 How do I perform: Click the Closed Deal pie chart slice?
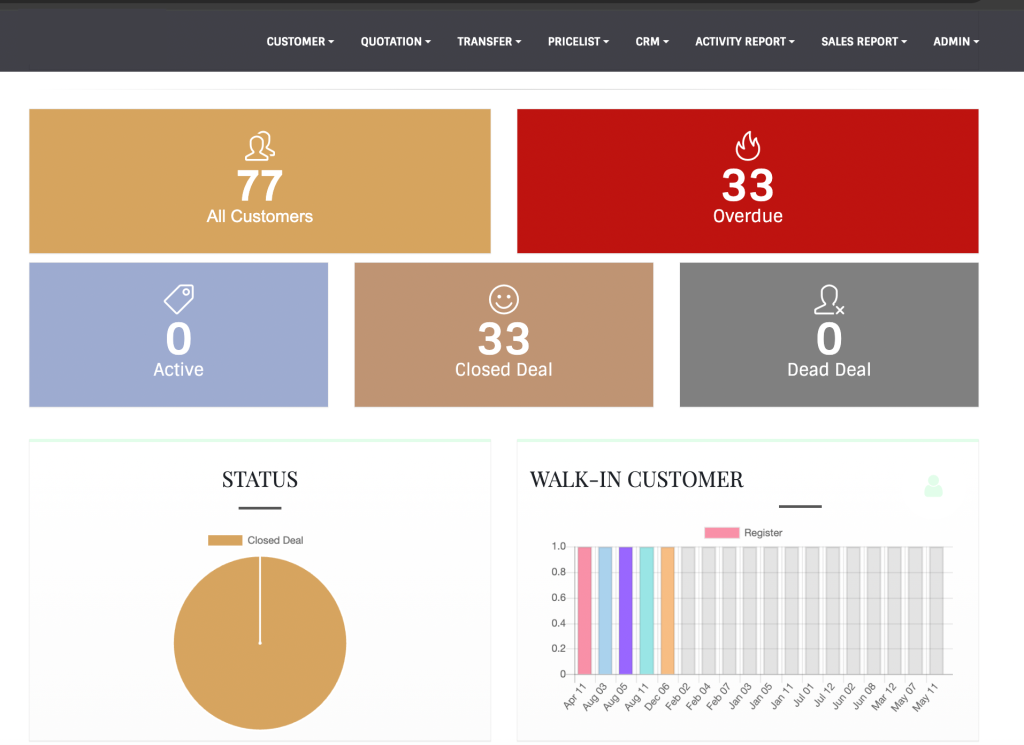[260, 643]
